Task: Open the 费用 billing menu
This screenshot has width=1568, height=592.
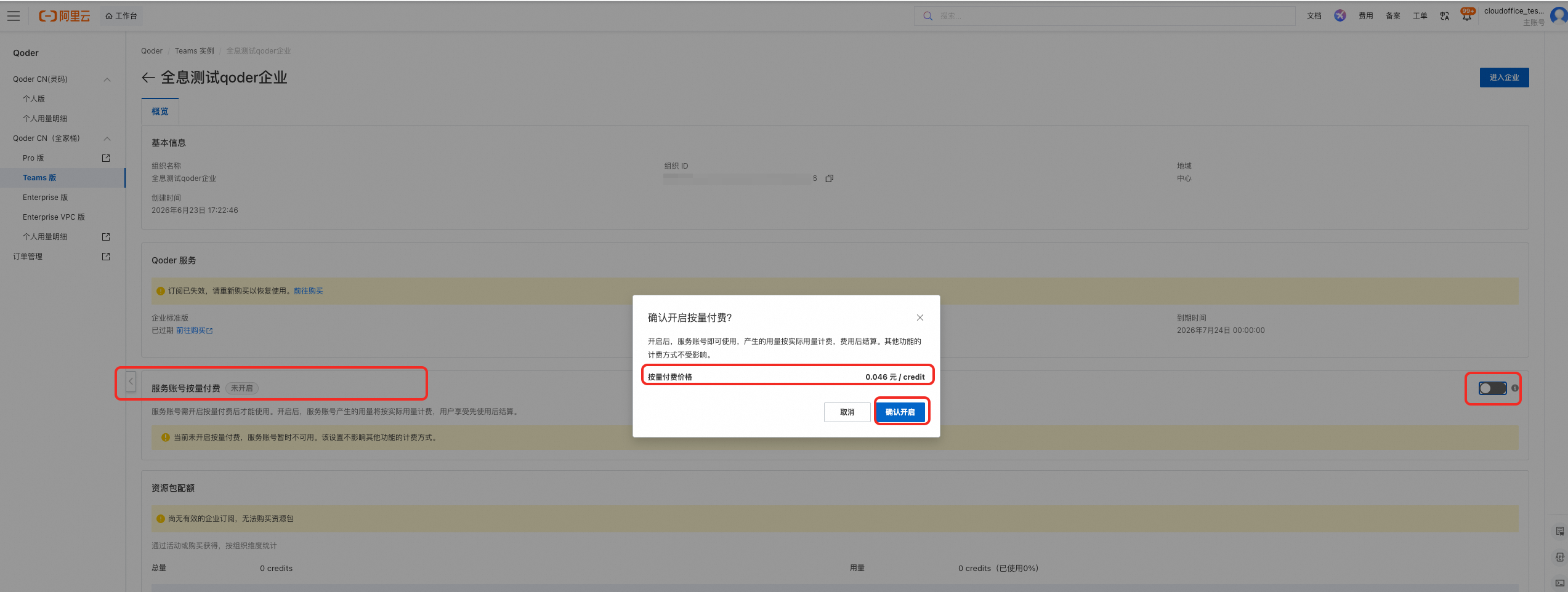Action: [x=1365, y=16]
